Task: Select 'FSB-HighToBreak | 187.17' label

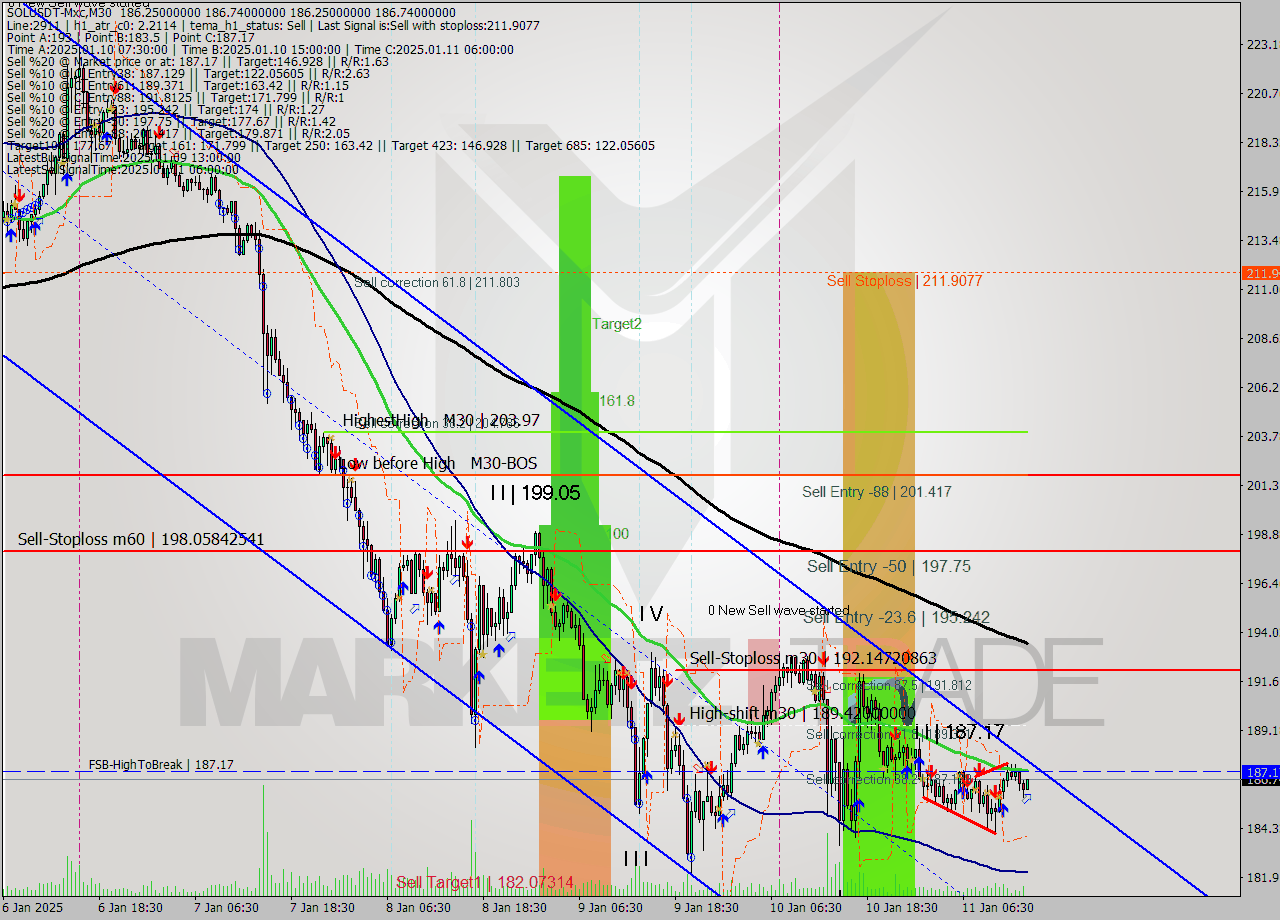Action: coord(161,765)
